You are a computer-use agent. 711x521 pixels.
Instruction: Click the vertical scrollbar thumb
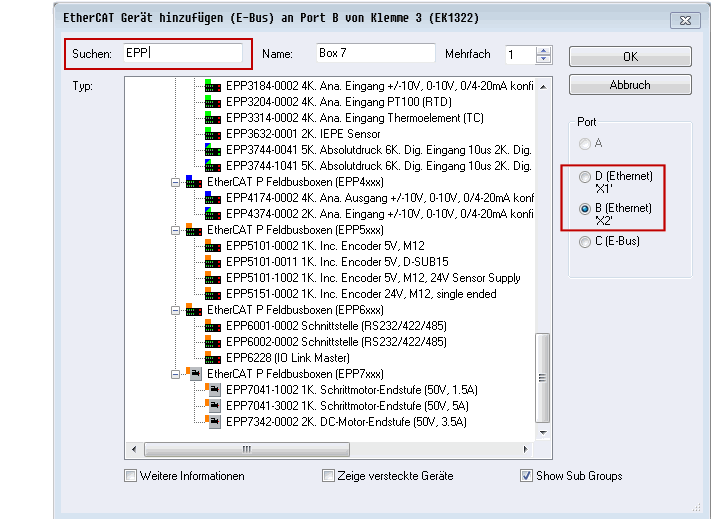(x=543, y=378)
